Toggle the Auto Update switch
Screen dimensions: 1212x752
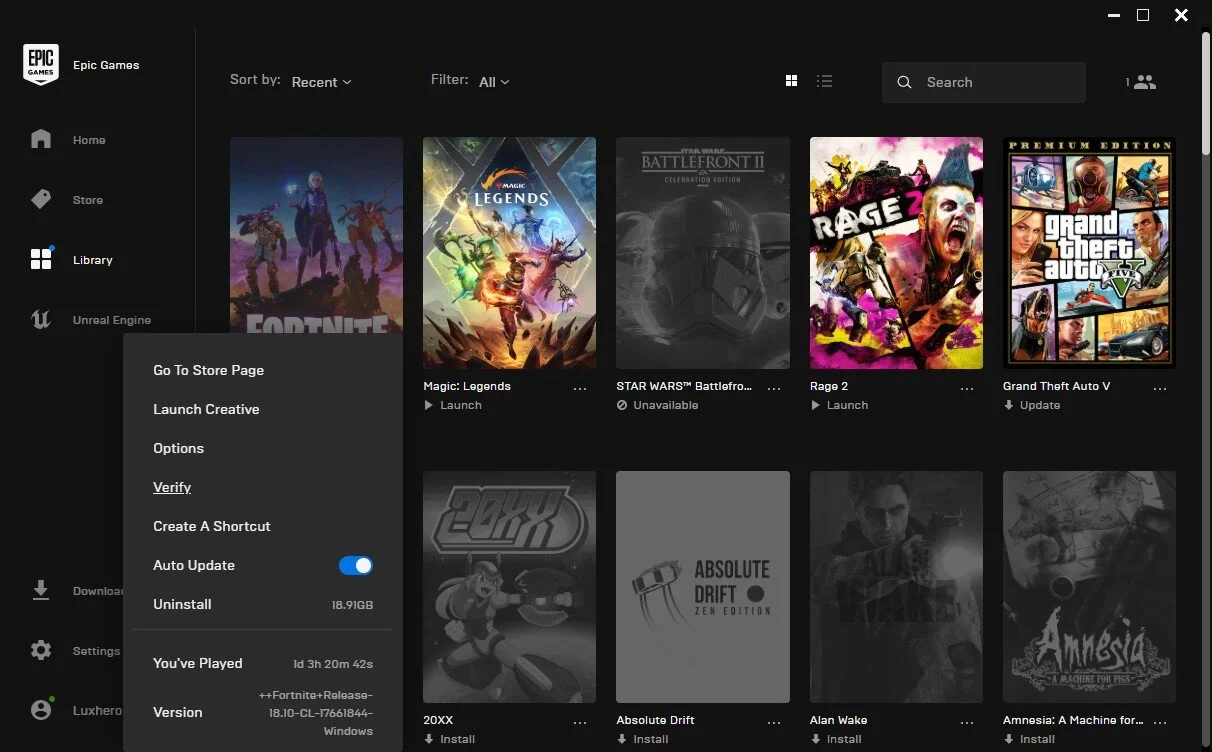(356, 565)
